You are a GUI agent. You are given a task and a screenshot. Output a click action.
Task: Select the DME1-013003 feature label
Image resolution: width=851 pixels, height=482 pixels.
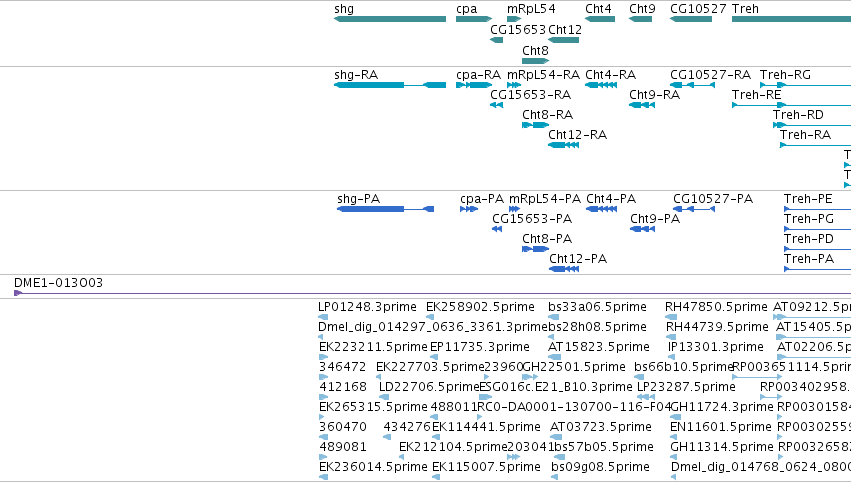click(58, 282)
